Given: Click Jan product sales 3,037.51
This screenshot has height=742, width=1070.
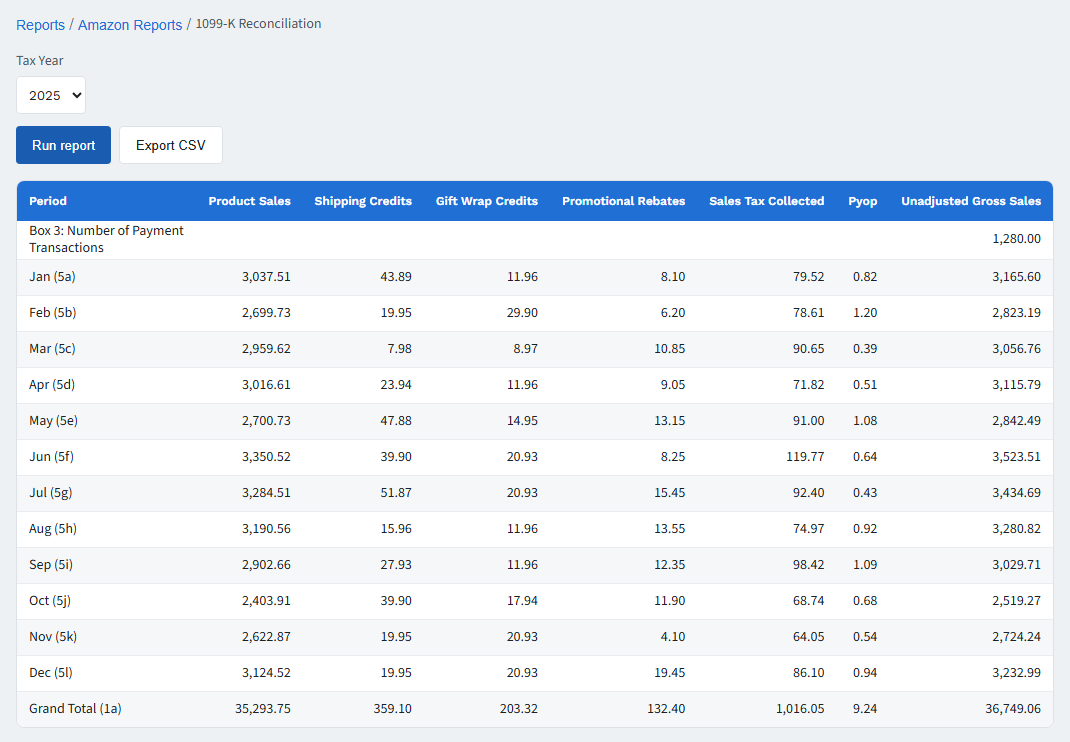Looking at the screenshot, I should [266, 276].
